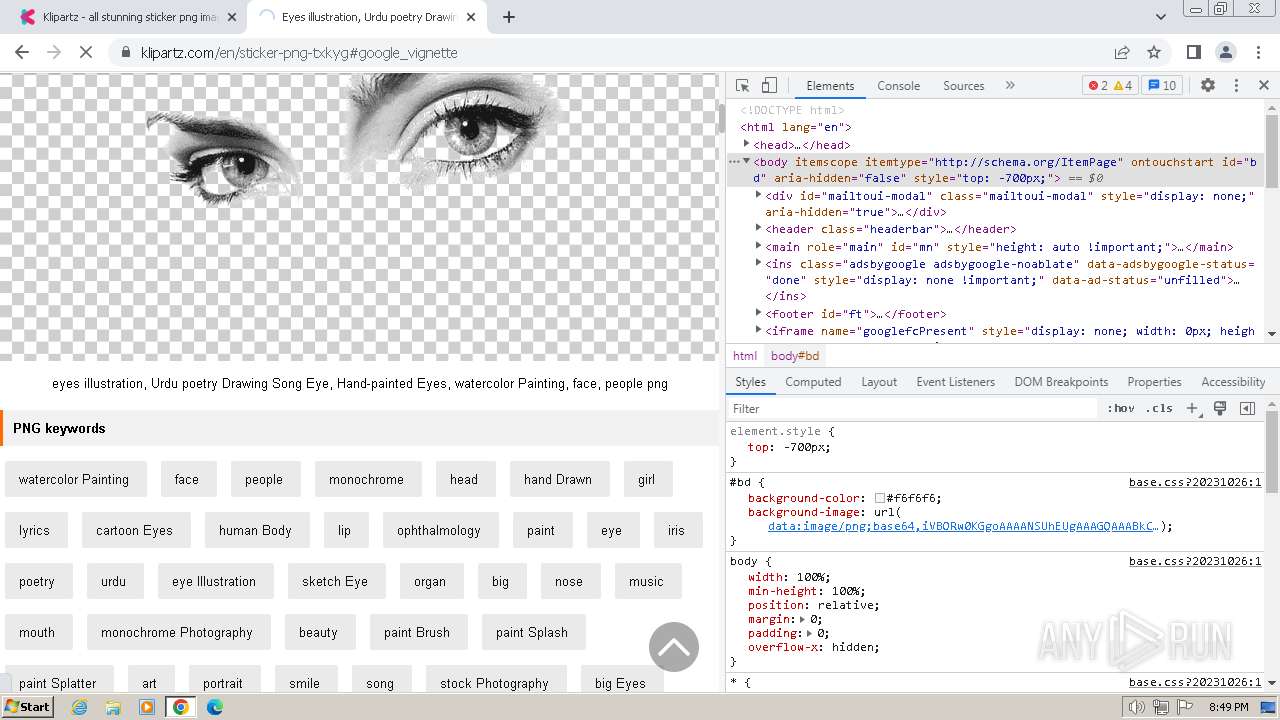Click the taskbar volume icon

tap(1136, 707)
